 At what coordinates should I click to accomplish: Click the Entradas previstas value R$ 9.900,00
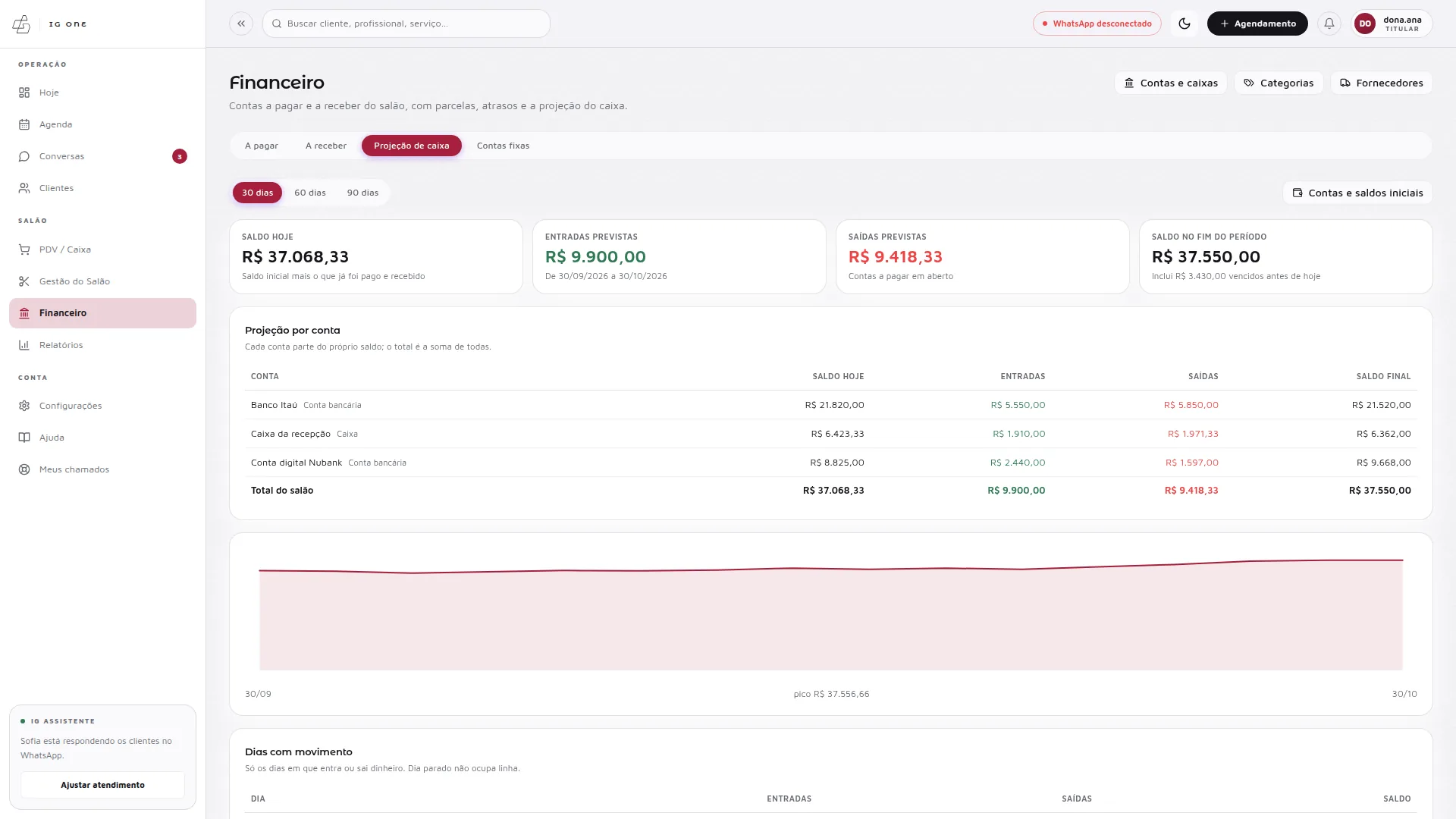(x=595, y=257)
